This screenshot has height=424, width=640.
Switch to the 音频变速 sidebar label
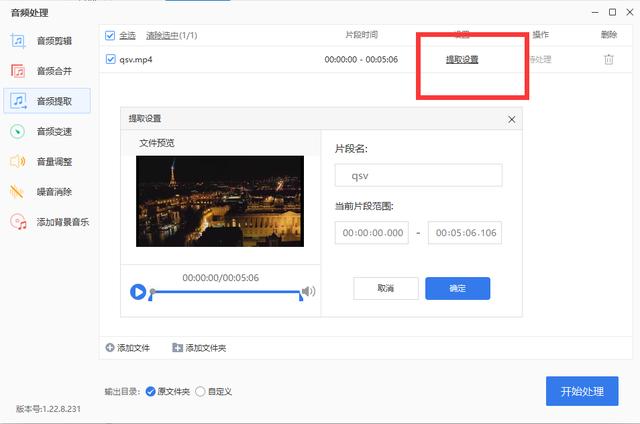(x=54, y=131)
